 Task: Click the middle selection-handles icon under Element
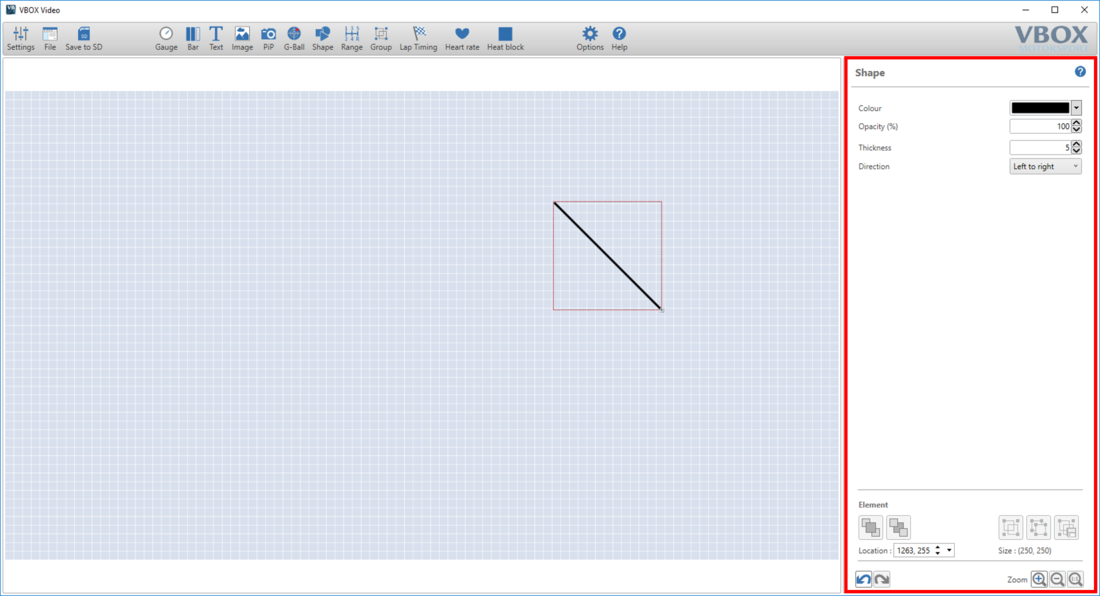pos(1038,527)
